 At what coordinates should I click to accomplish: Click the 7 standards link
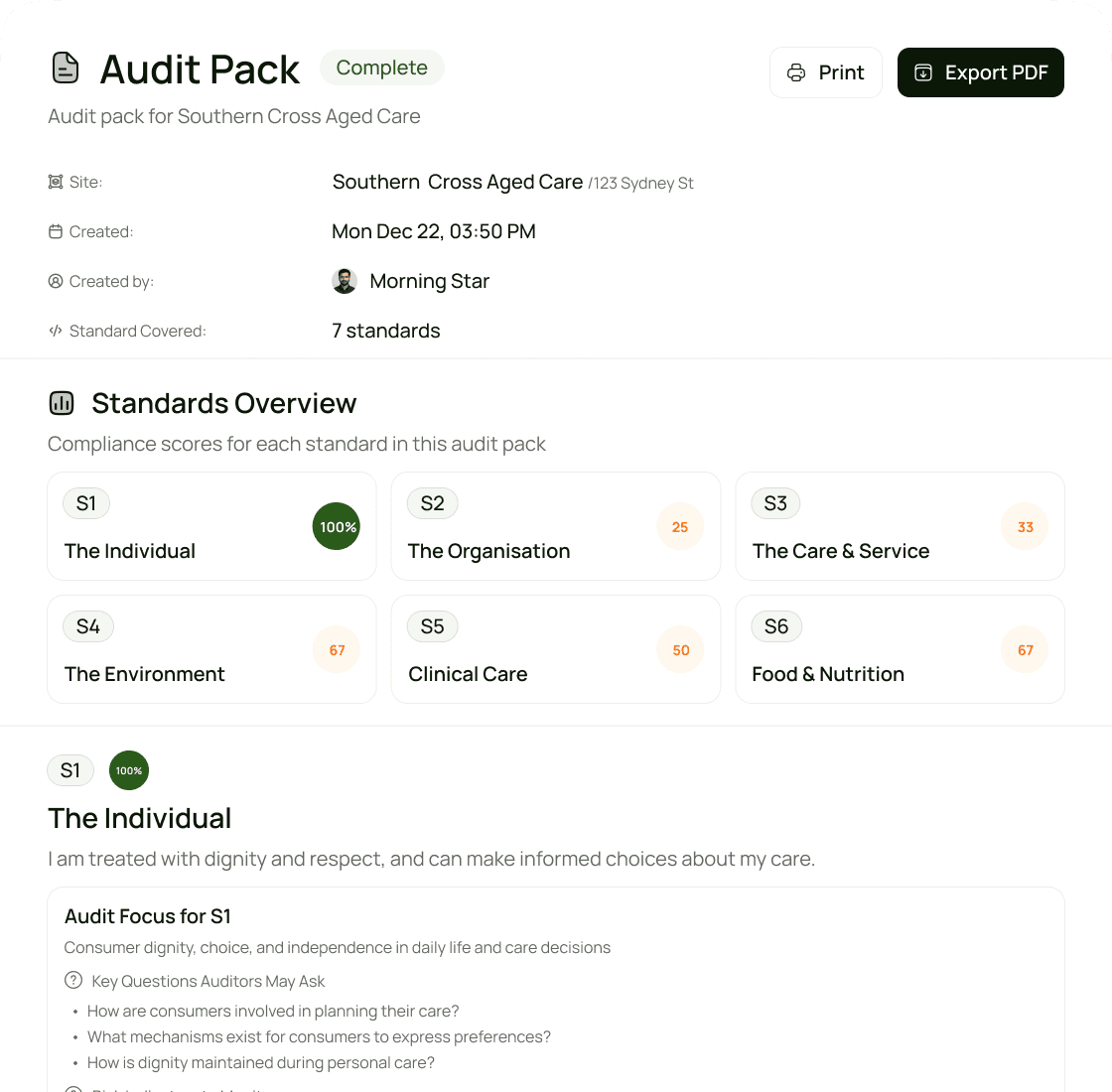click(386, 331)
